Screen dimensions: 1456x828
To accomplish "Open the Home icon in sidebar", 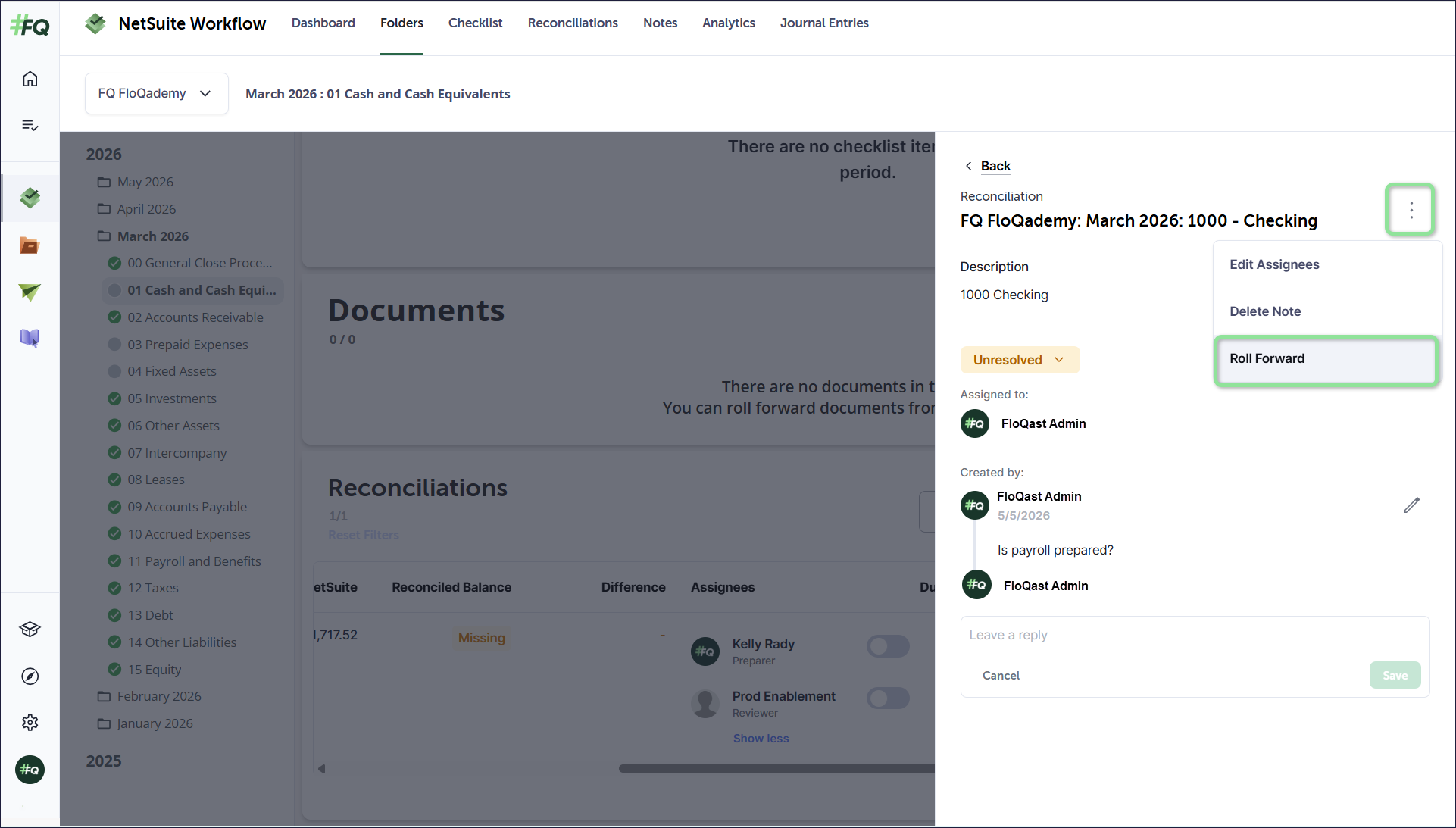I will [x=30, y=79].
